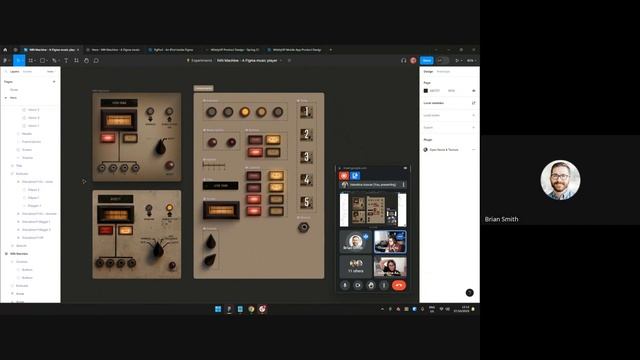Click the user avatar in Figma toolbar
This screenshot has width=640, height=360.
coord(413,60)
